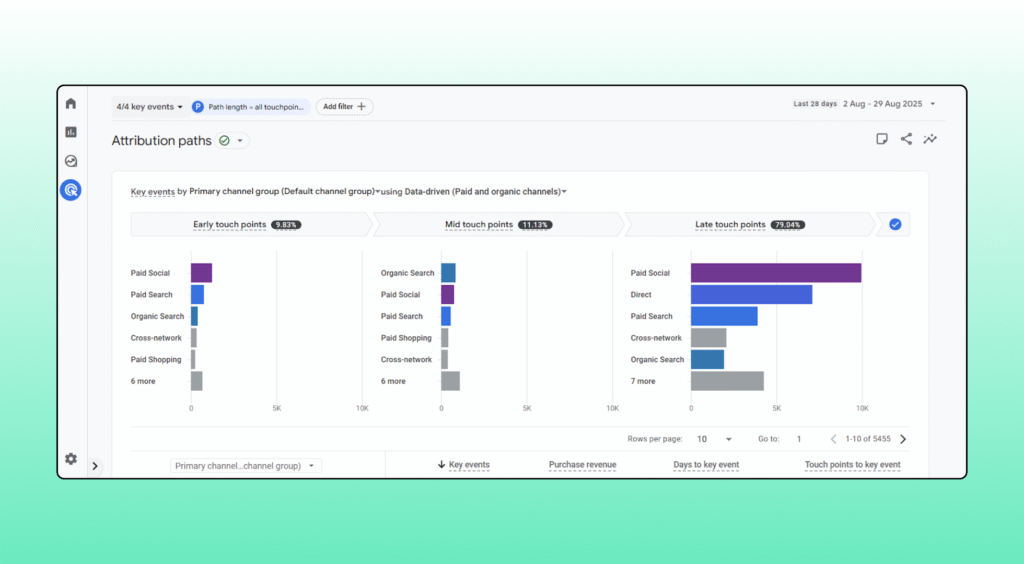Open the Home icon in sidebar
The height and width of the screenshot is (564, 1024).
[71, 104]
